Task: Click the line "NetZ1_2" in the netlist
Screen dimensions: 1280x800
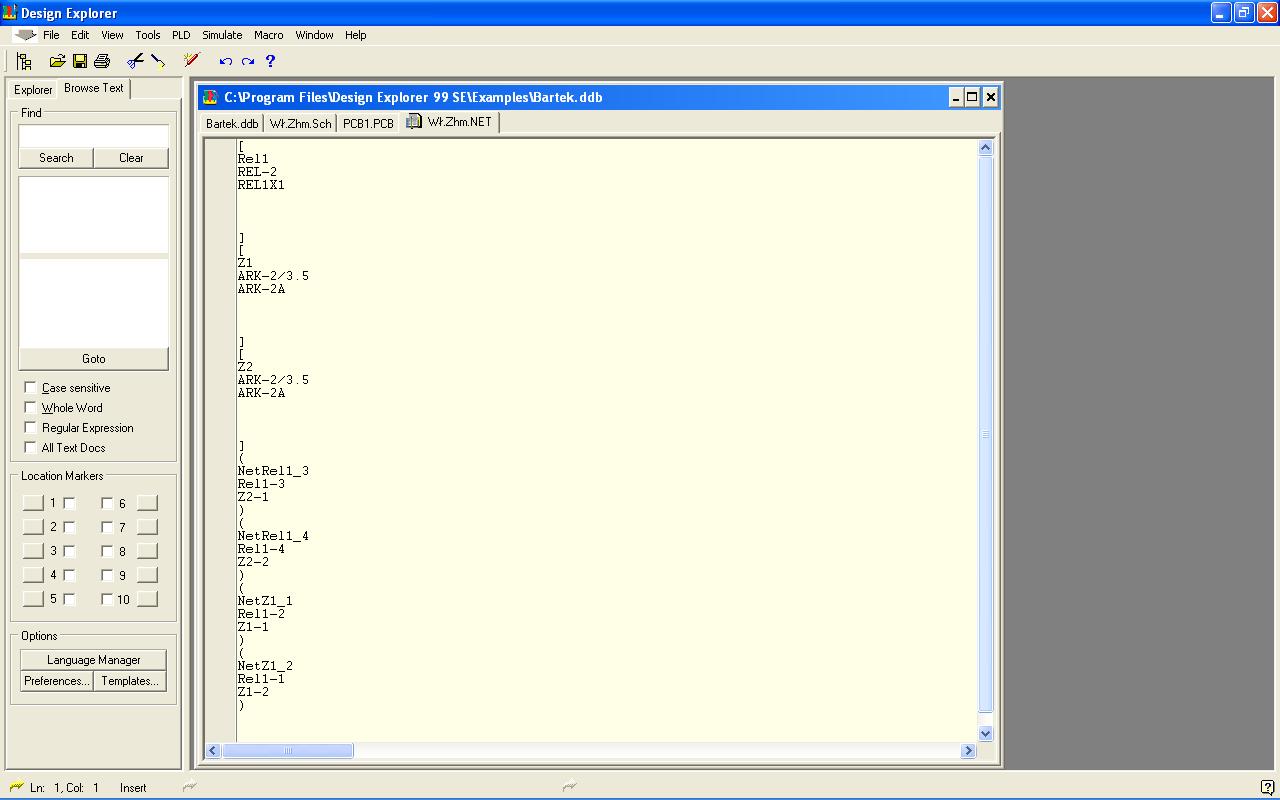Action: (265, 666)
